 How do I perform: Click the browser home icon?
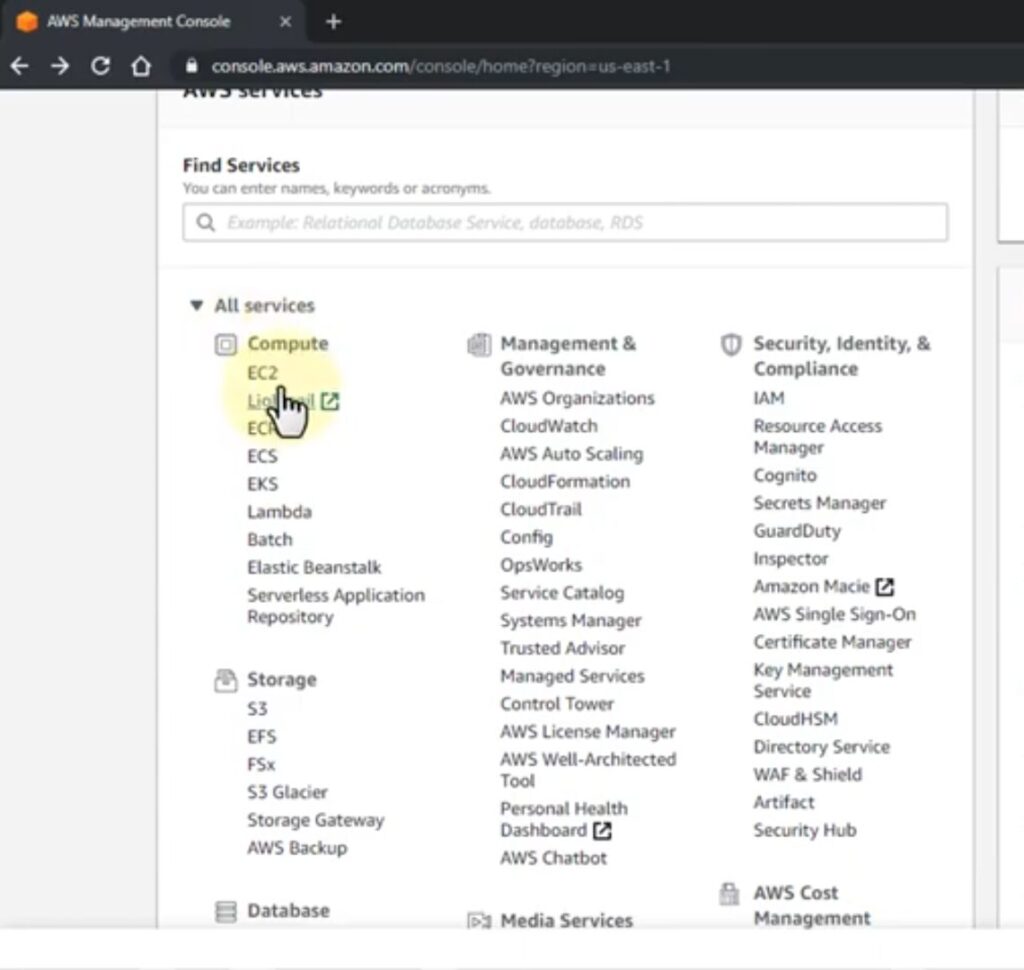tap(141, 66)
